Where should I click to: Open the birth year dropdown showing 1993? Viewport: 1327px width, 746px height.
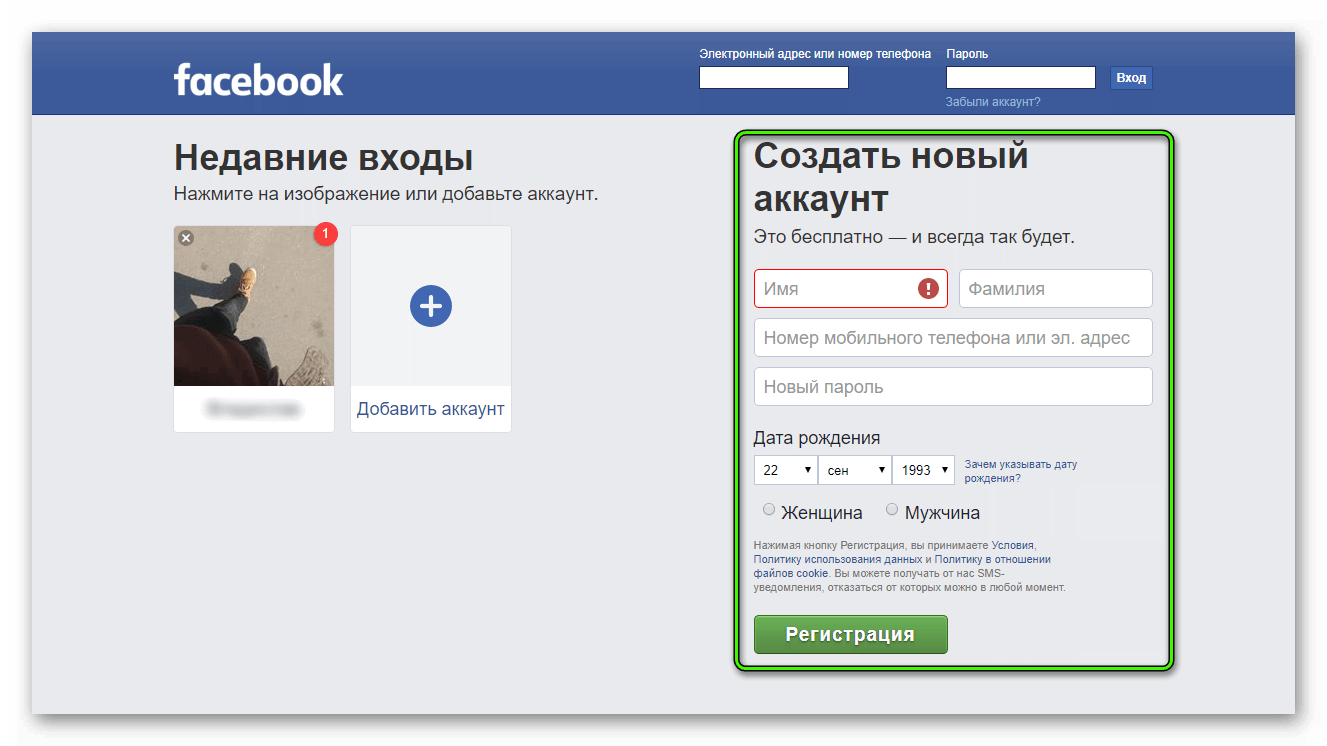click(x=924, y=470)
